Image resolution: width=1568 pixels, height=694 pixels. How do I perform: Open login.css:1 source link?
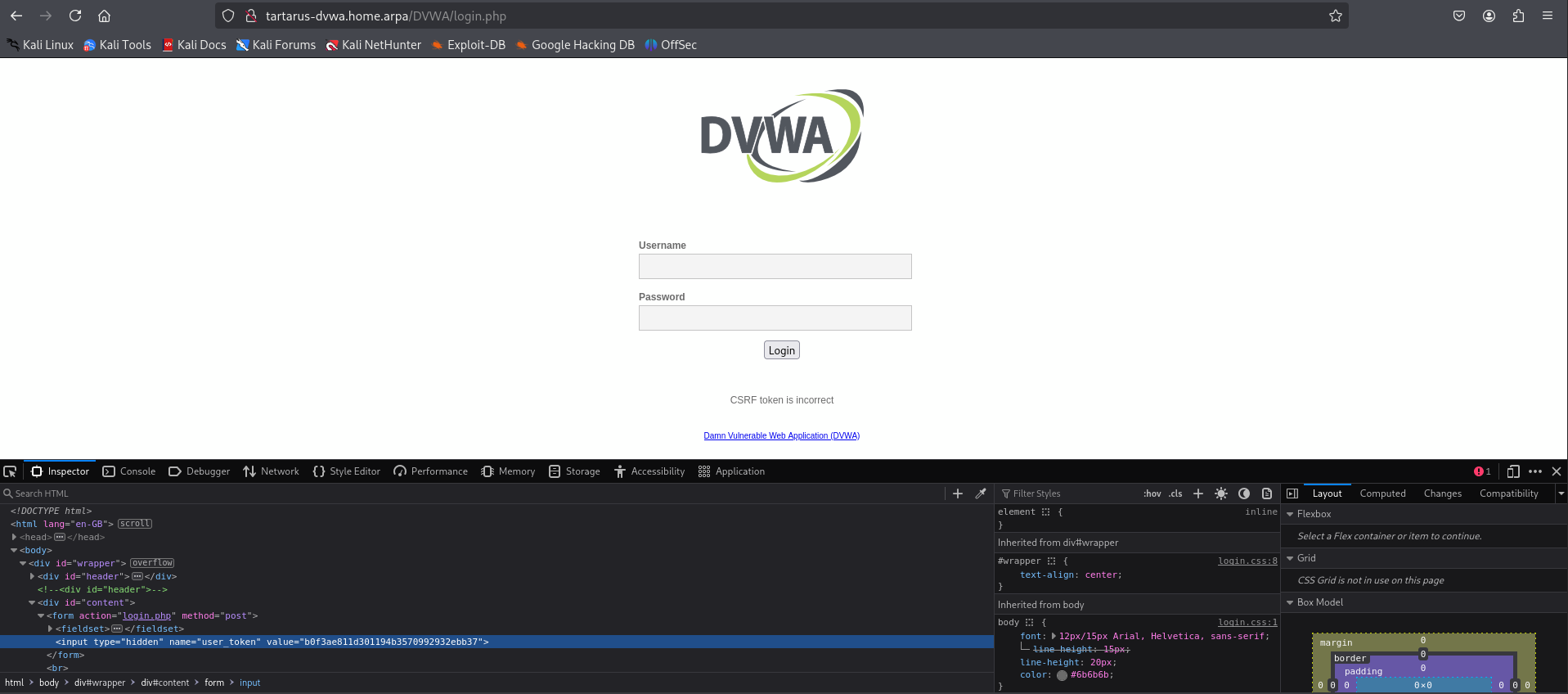(1247, 622)
